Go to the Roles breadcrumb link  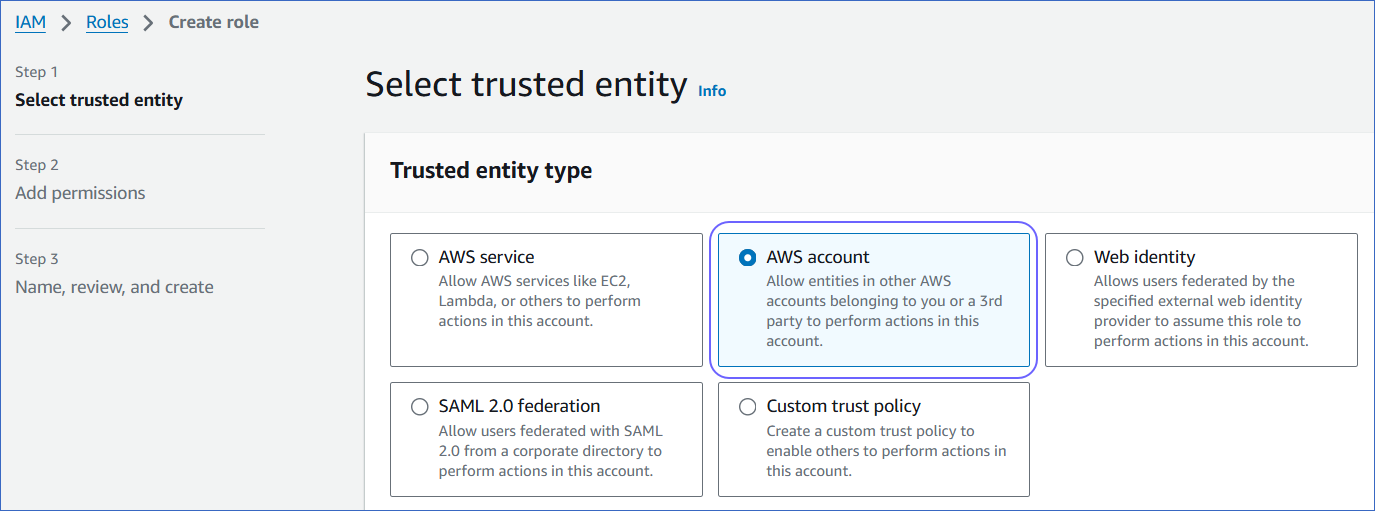point(107,22)
